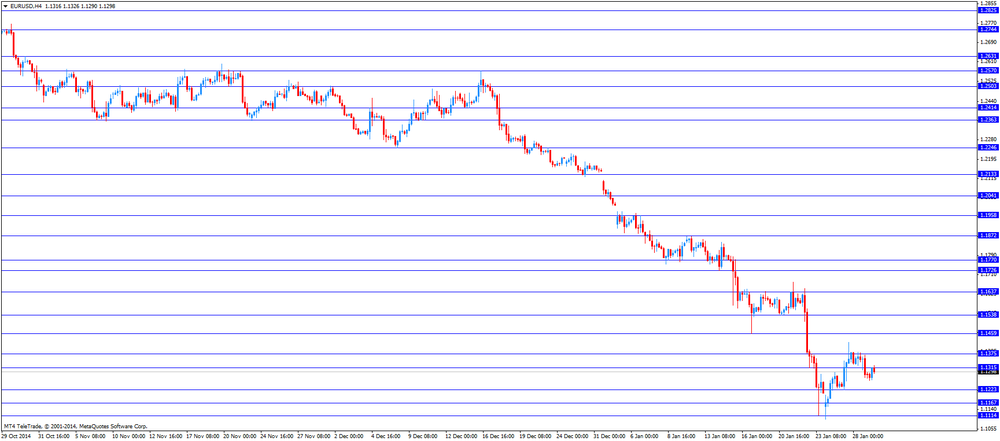Click the 1.2363 price level label
The height and width of the screenshot is (441, 1000).
pos(987,119)
